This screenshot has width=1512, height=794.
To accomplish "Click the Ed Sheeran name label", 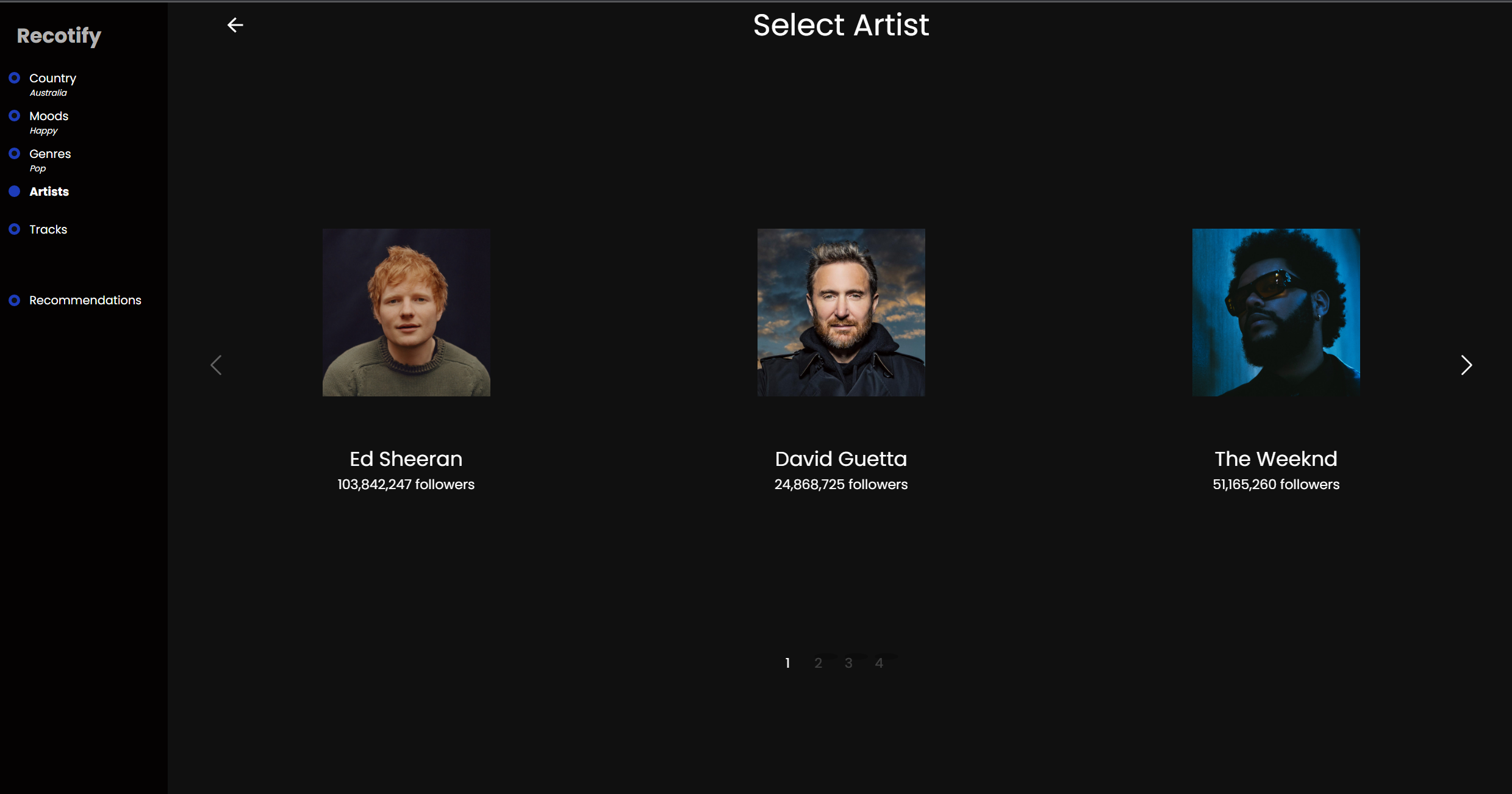I will coord(406,459).
